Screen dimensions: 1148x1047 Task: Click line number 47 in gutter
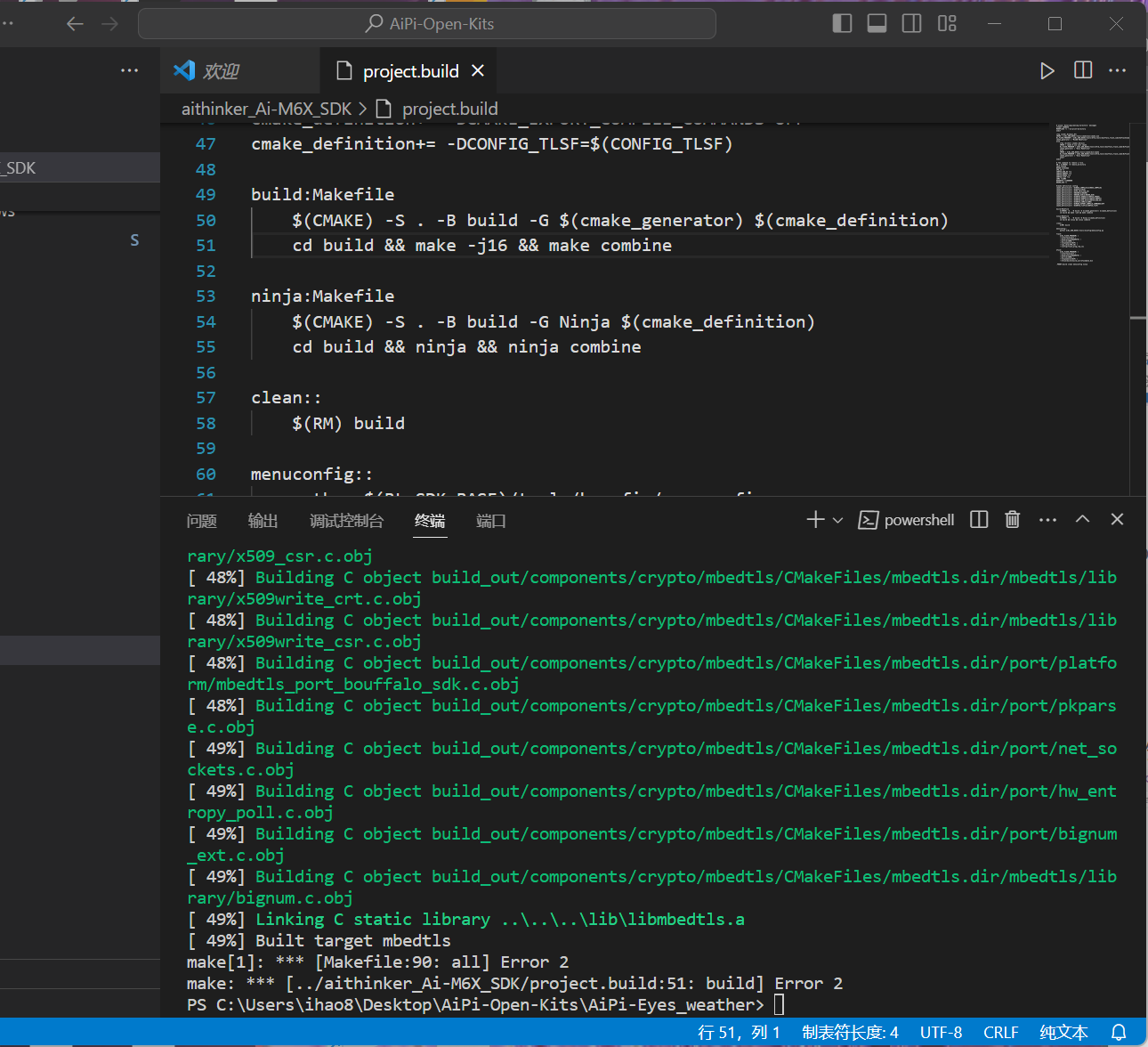(x=206, y=144)
